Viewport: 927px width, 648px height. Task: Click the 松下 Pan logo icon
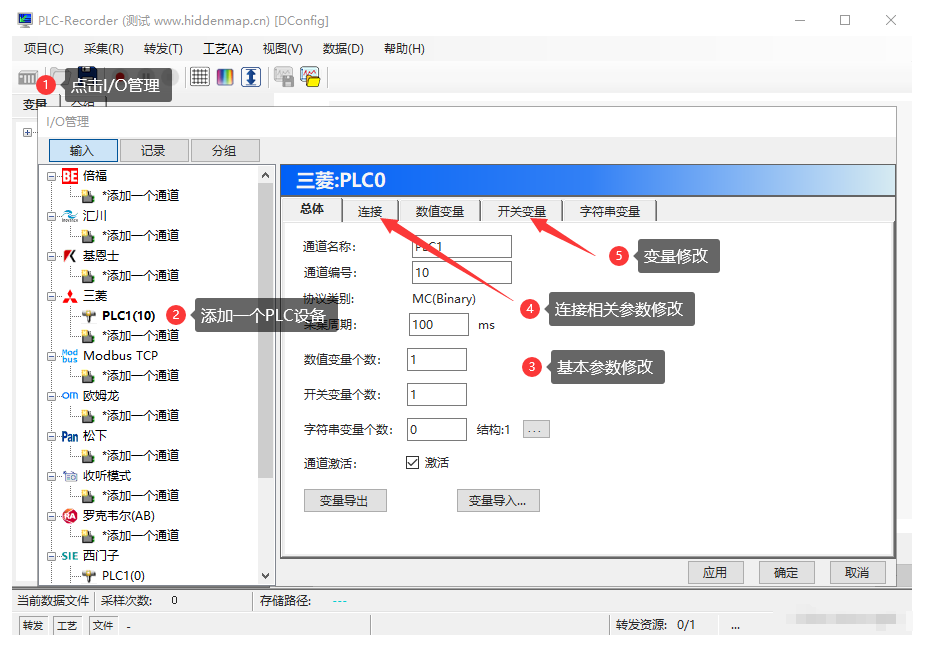click(x=70, y=436)
